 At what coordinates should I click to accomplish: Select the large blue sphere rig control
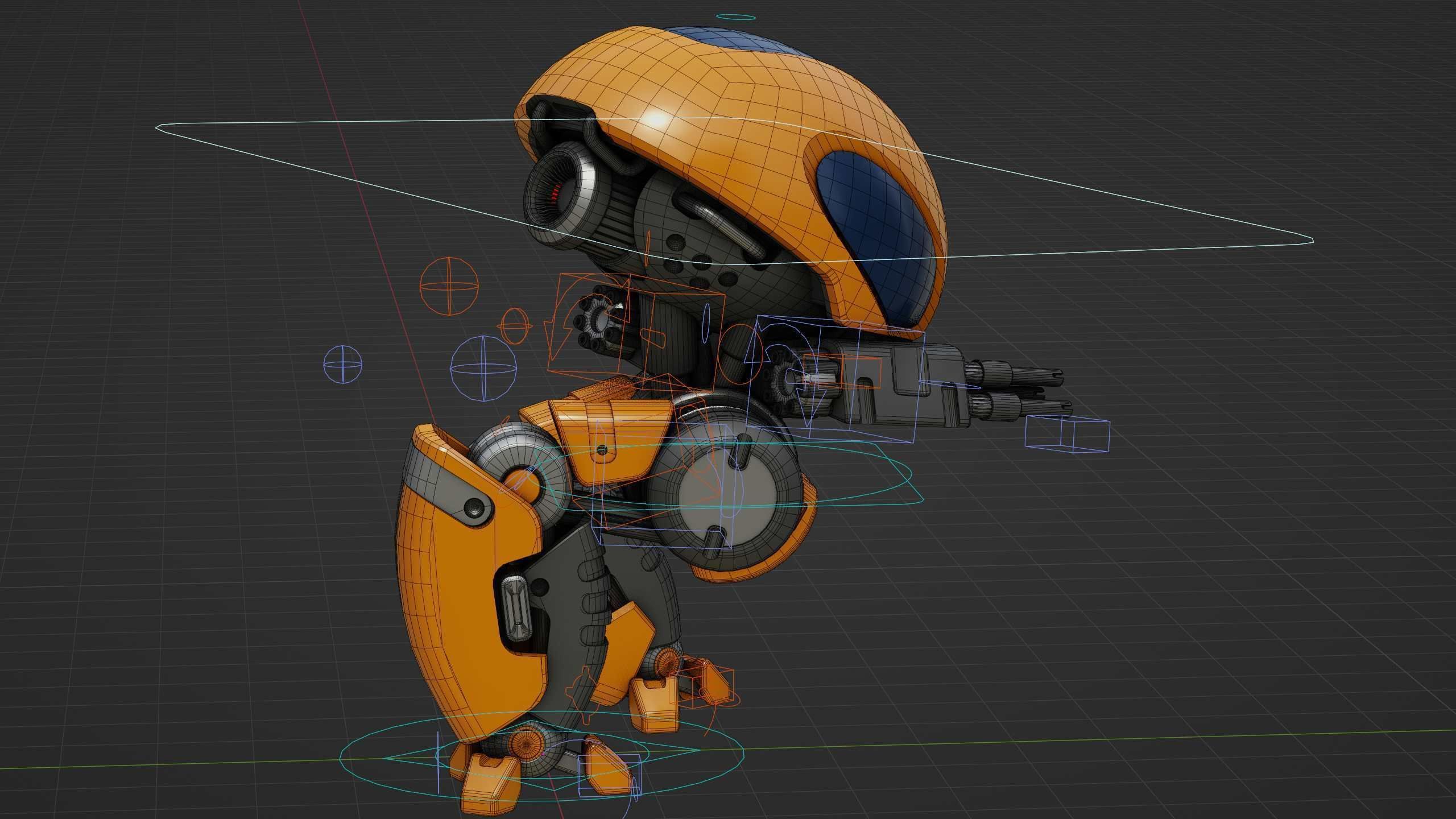pos(484,368)
